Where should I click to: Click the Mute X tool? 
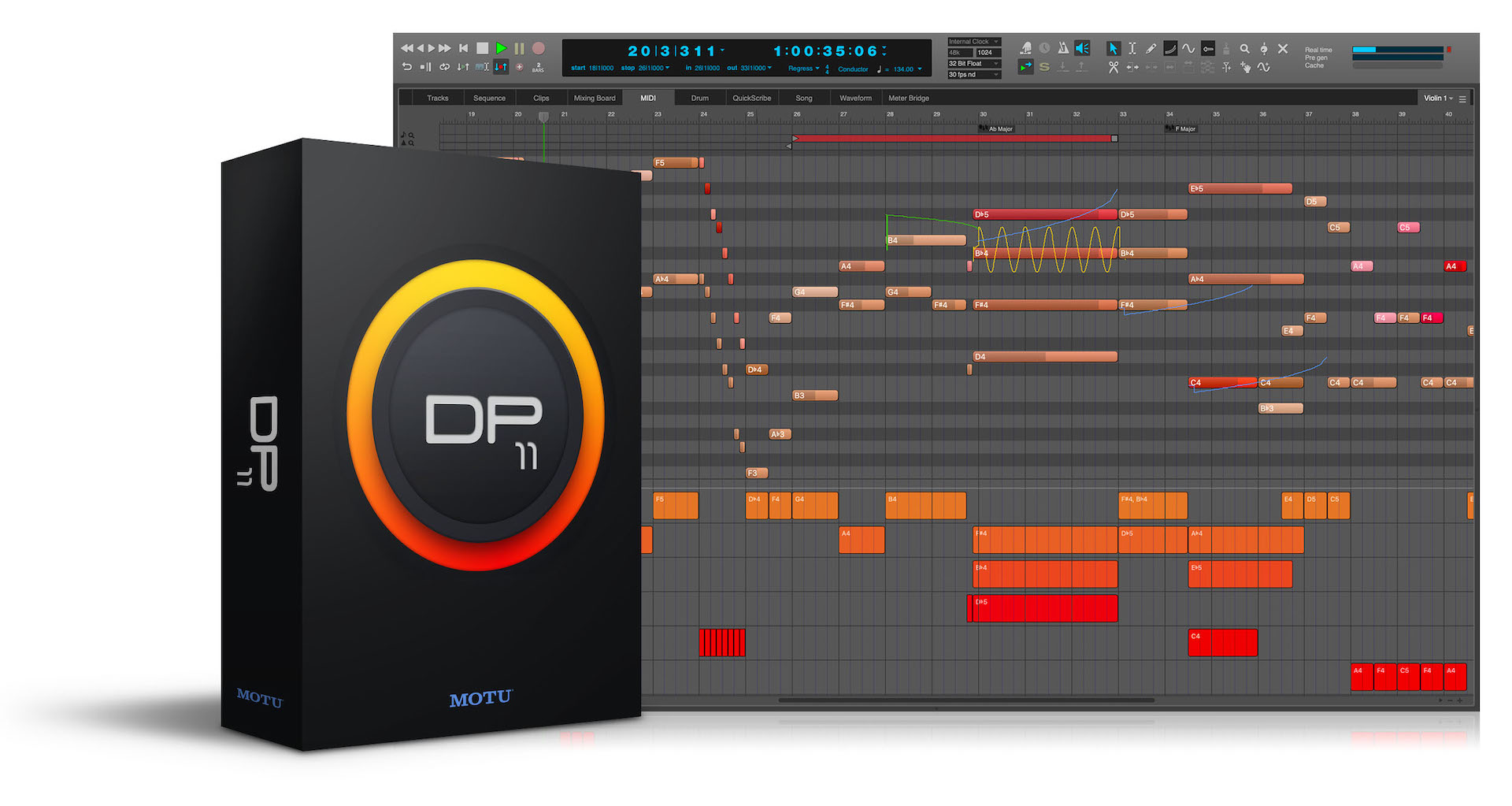click(x=1283, y=49)
